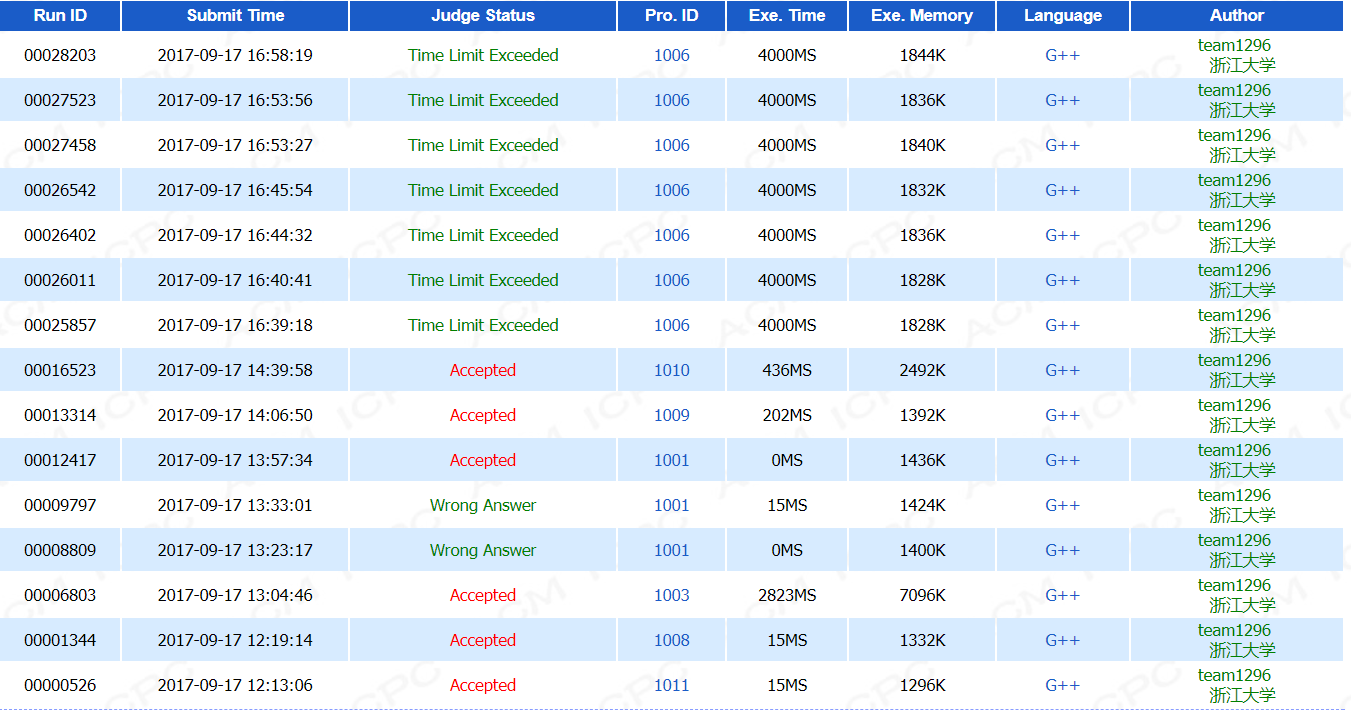Open G++ source for run 00027523

coord(1062,100)
